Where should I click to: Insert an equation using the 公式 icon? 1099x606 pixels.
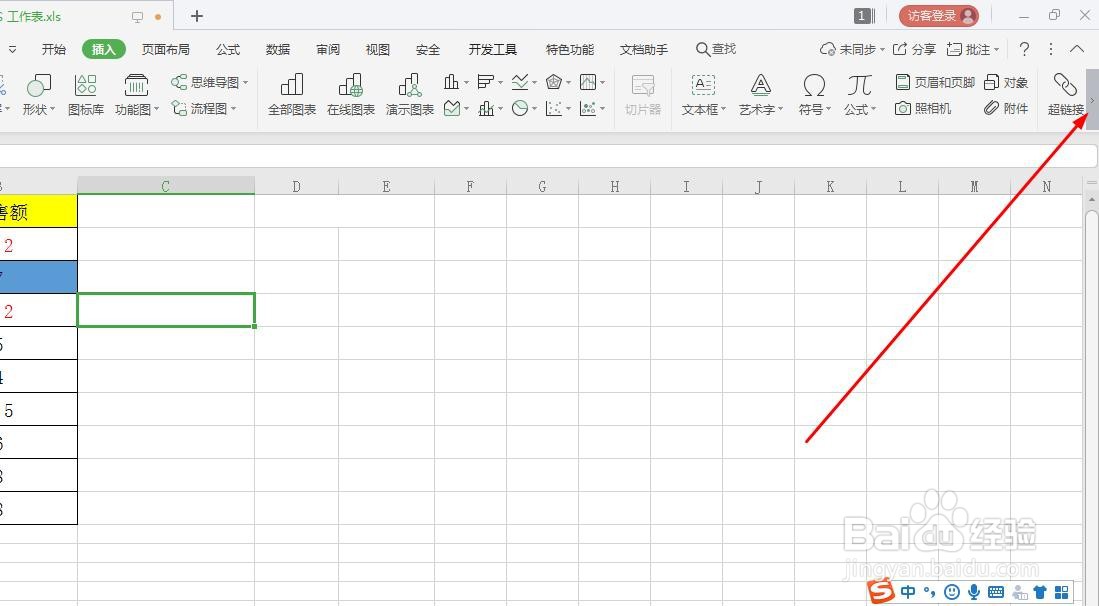click(857, 92)
